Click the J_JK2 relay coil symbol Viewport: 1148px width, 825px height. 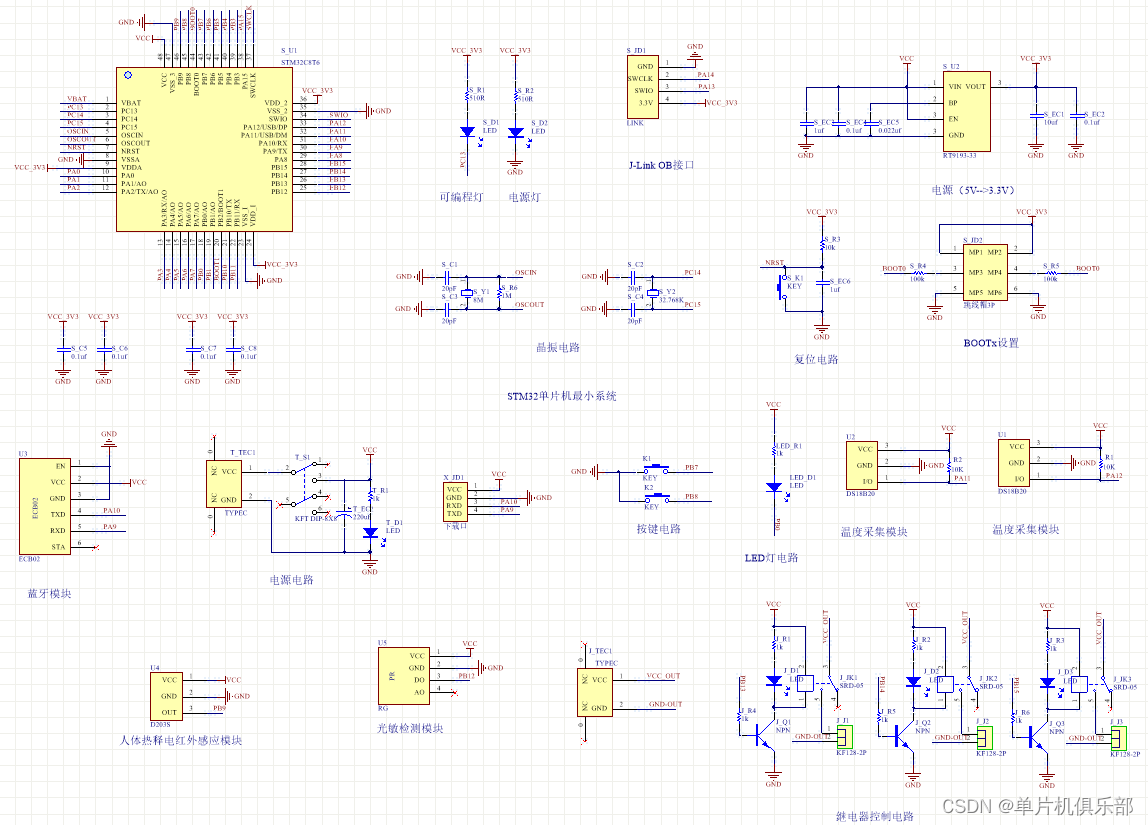point(945,684)
